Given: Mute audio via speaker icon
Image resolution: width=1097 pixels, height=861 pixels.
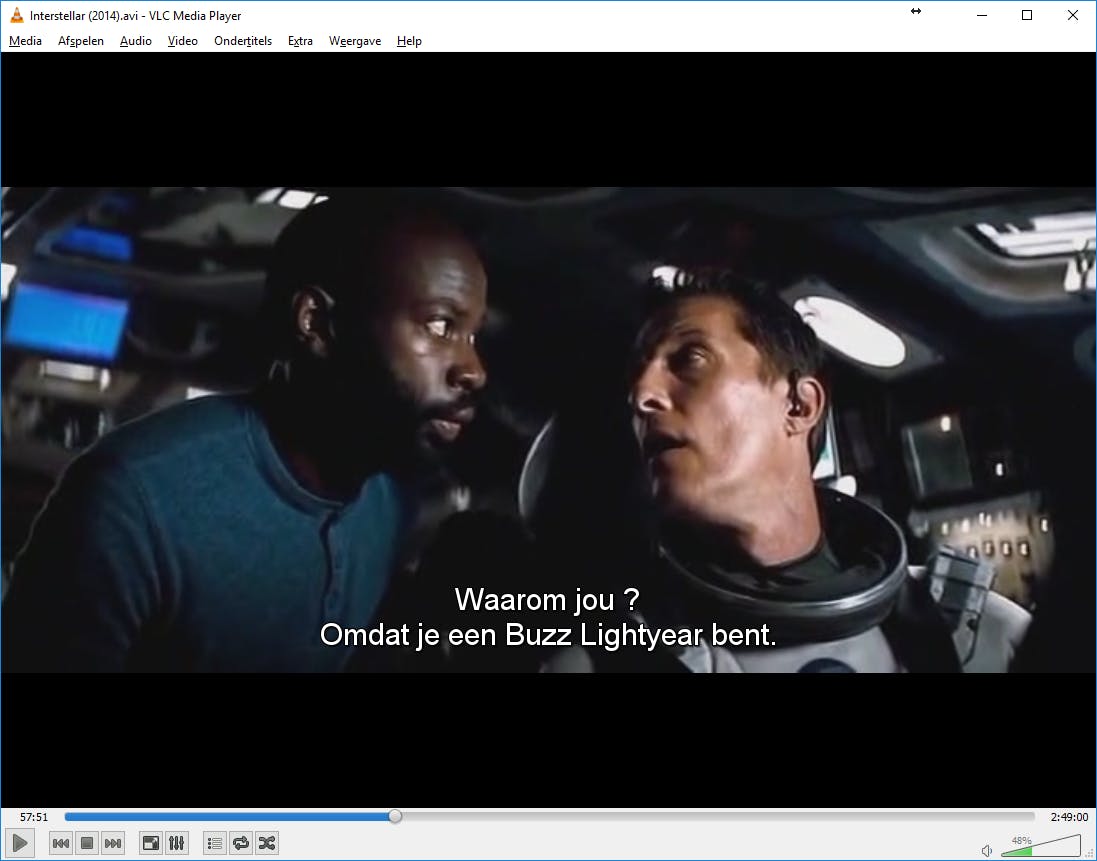Looking at the screenshot, I should click(x=987, y=851).
